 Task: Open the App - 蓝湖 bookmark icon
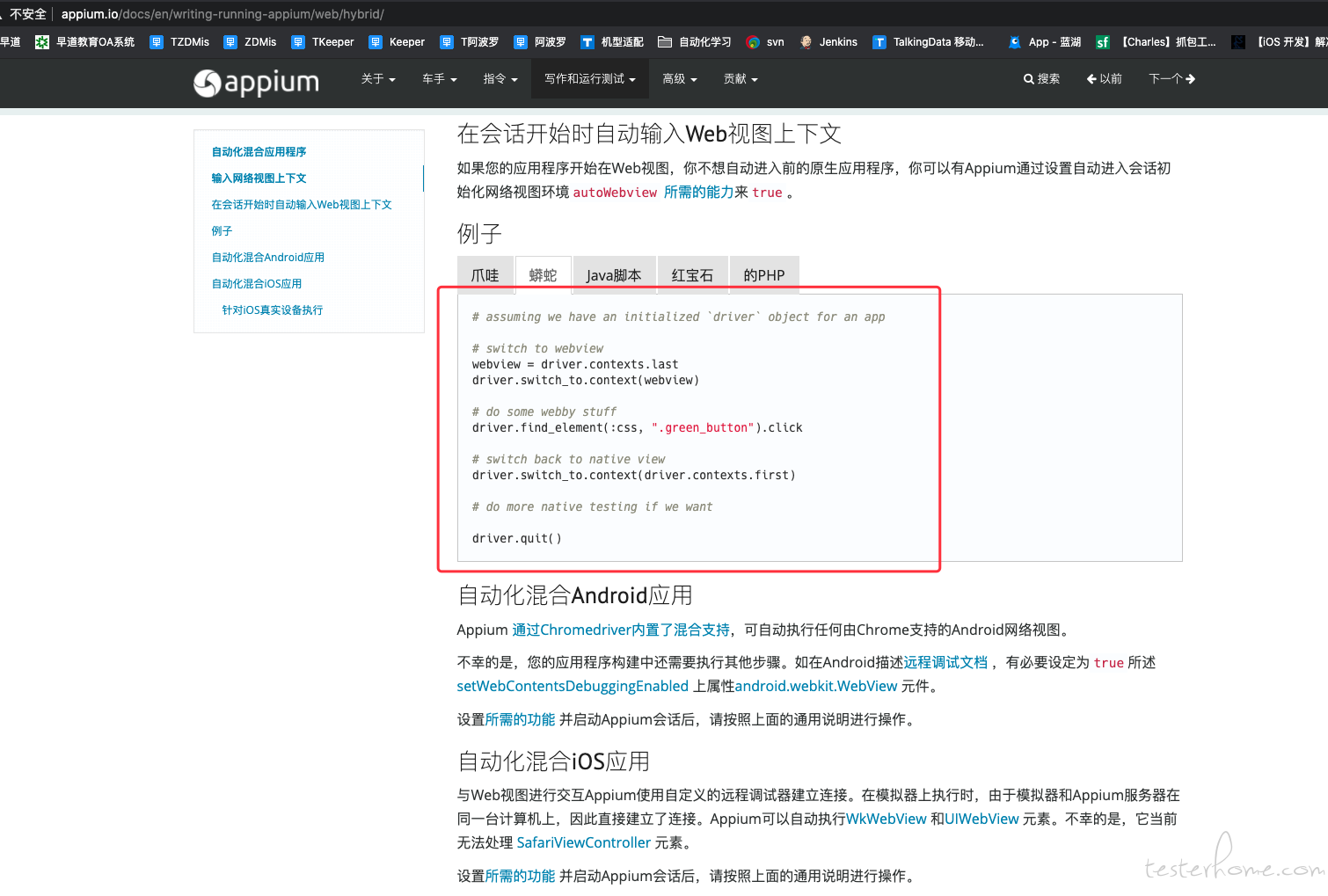coord(1015,42)
